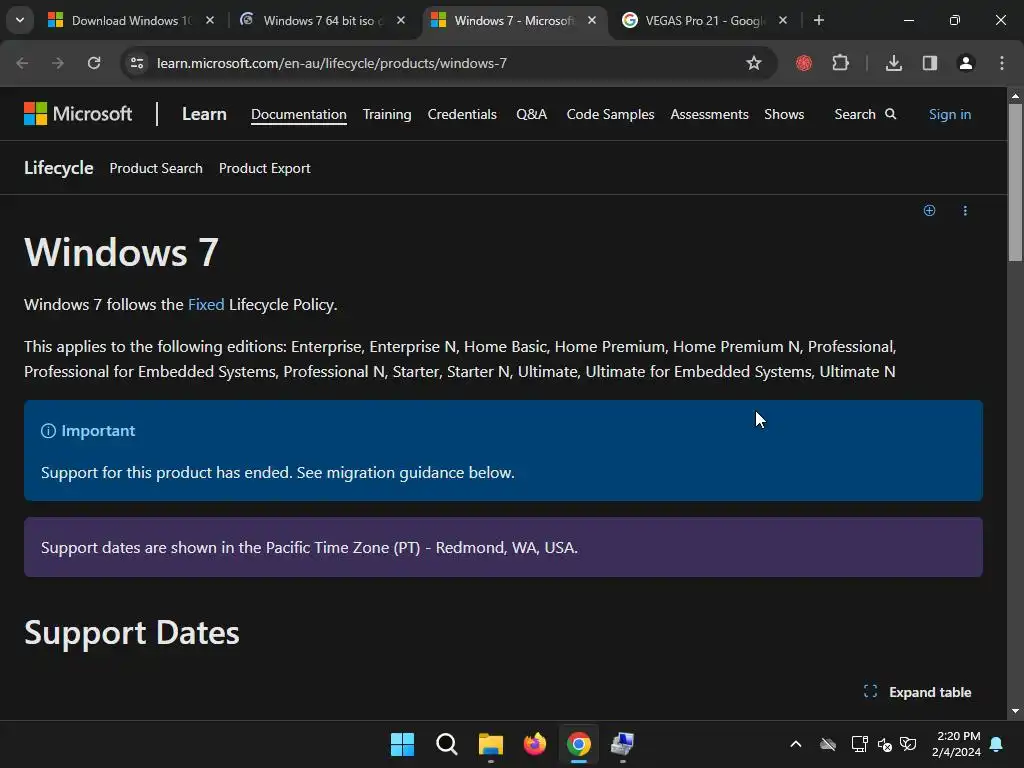Click the Search button in header
Image resolution: width=1024 pixels, height=768 pixels.
865,114
